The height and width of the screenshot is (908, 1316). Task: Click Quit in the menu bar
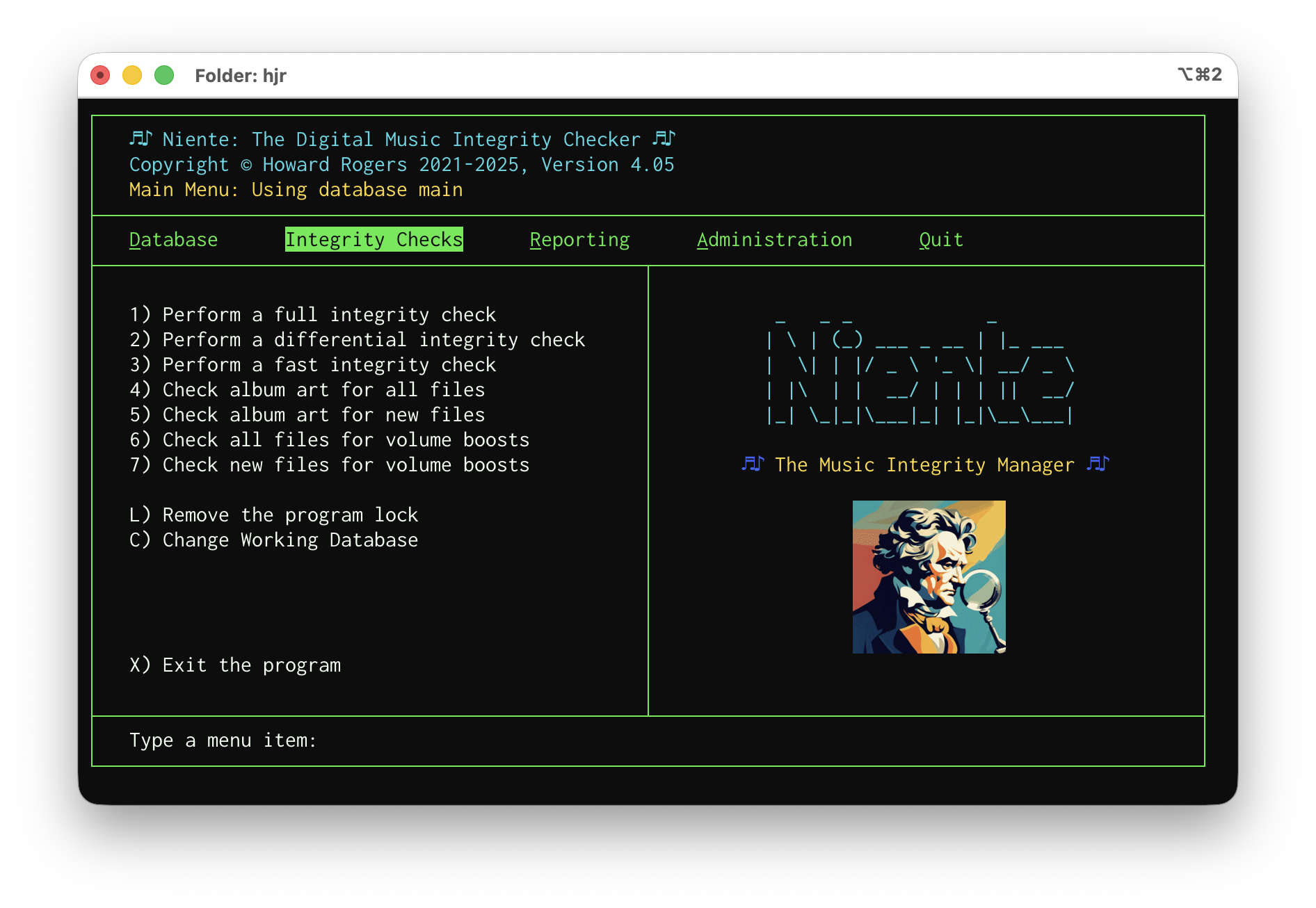[940, 240]
